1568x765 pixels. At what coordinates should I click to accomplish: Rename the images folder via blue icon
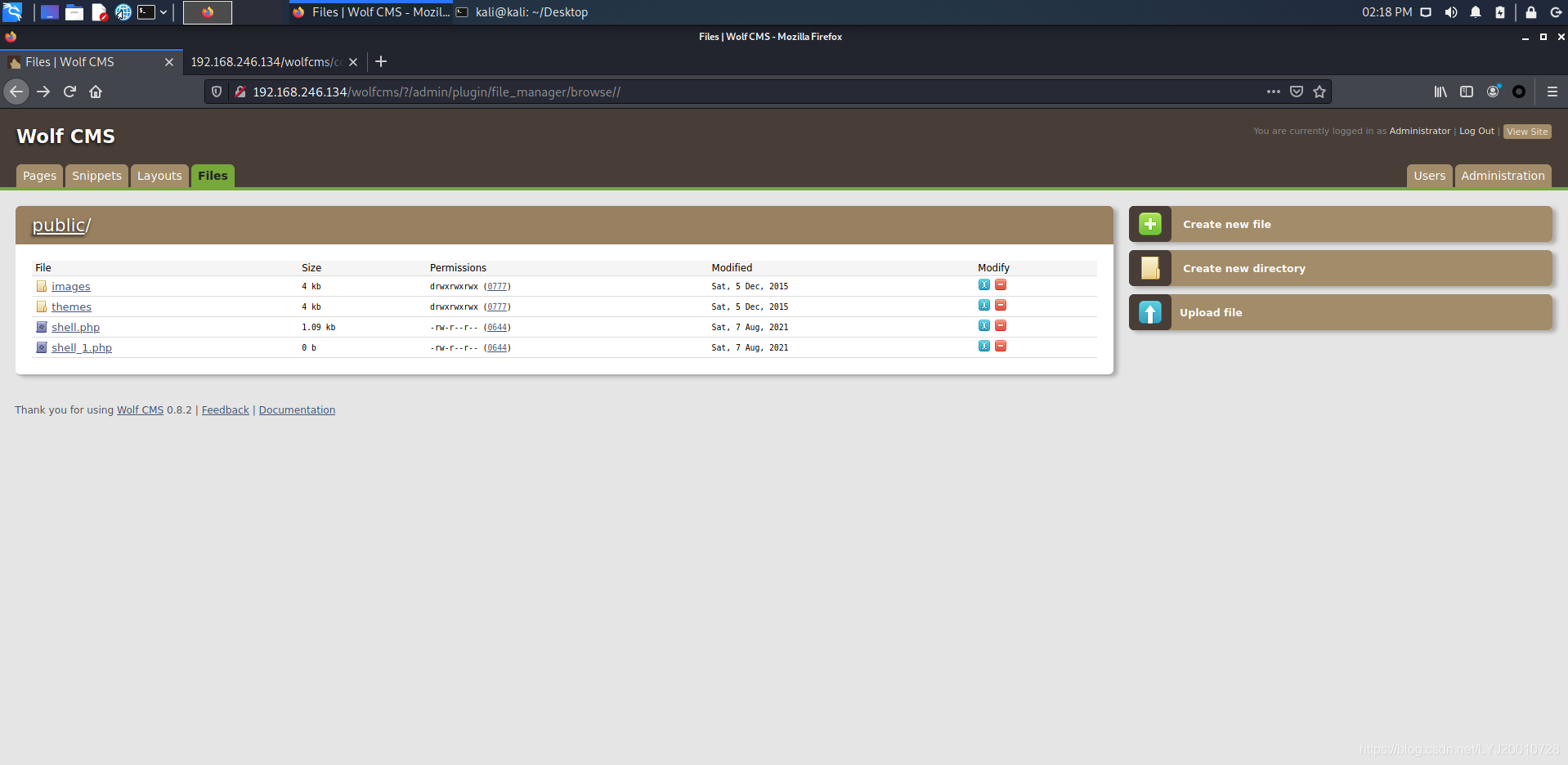984,284
